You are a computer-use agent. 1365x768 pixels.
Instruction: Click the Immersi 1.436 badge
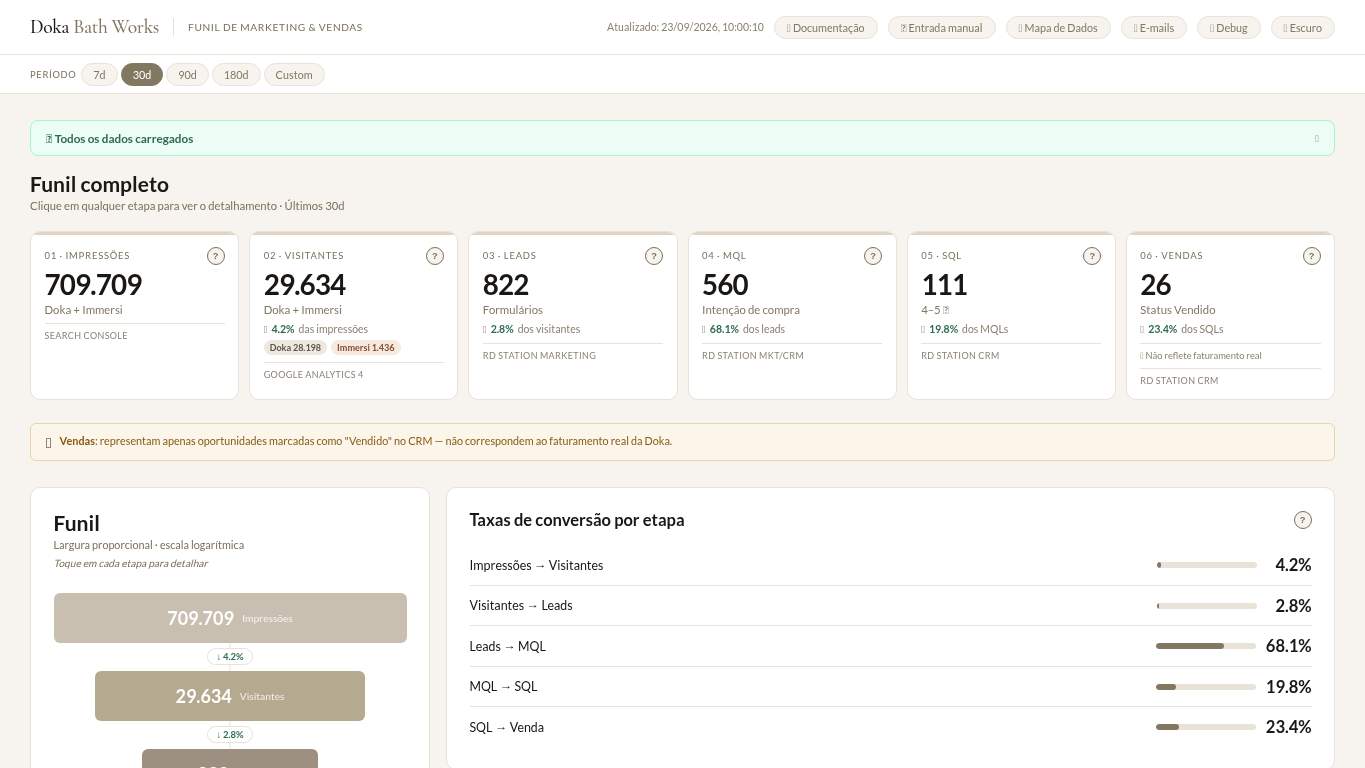click(x=366, y=348)
